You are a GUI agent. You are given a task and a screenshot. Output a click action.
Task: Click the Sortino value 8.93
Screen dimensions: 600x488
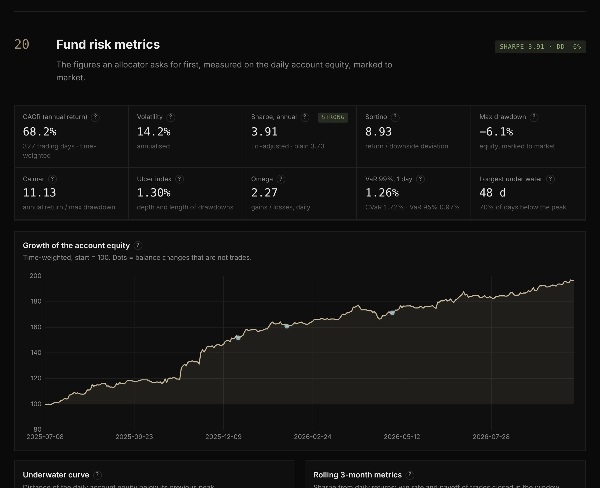click(378, 132)
